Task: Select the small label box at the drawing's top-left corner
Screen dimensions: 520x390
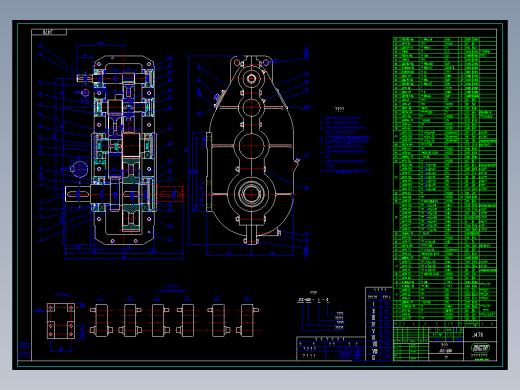Action: pos(49,32)
